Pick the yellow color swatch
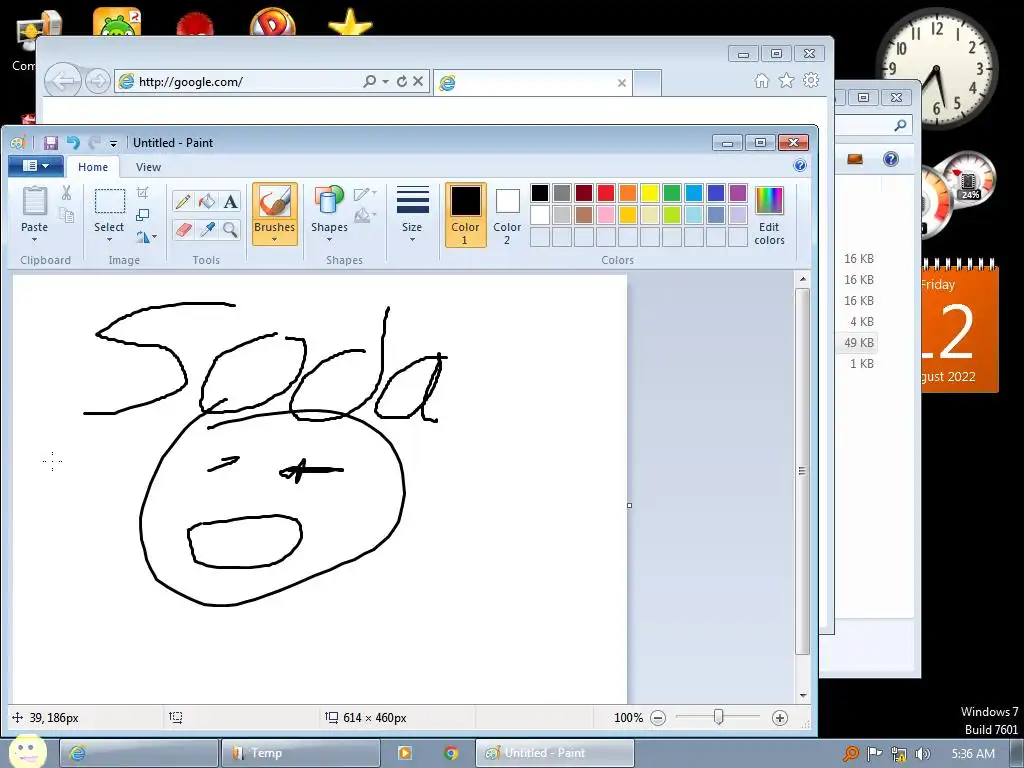1024x768 pixels. [649, 193]
